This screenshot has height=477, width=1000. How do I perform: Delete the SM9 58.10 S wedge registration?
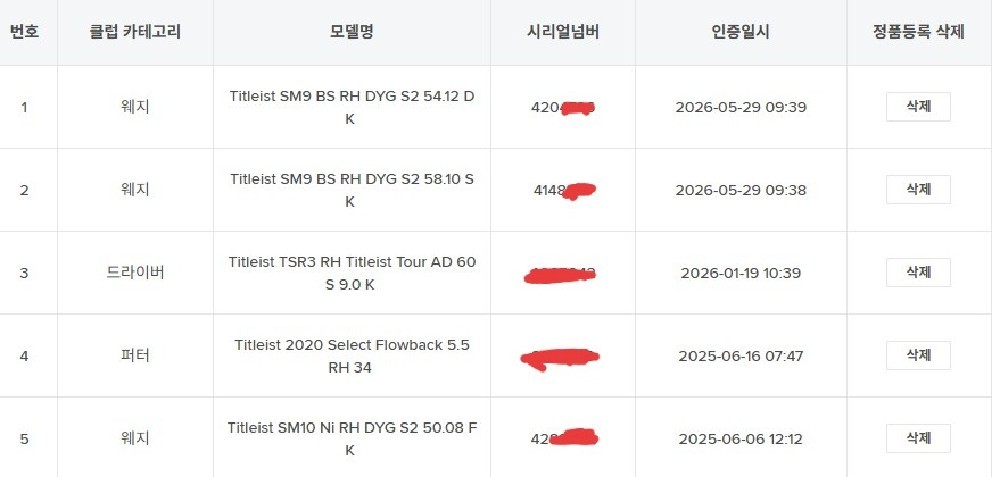coord(918,189)
